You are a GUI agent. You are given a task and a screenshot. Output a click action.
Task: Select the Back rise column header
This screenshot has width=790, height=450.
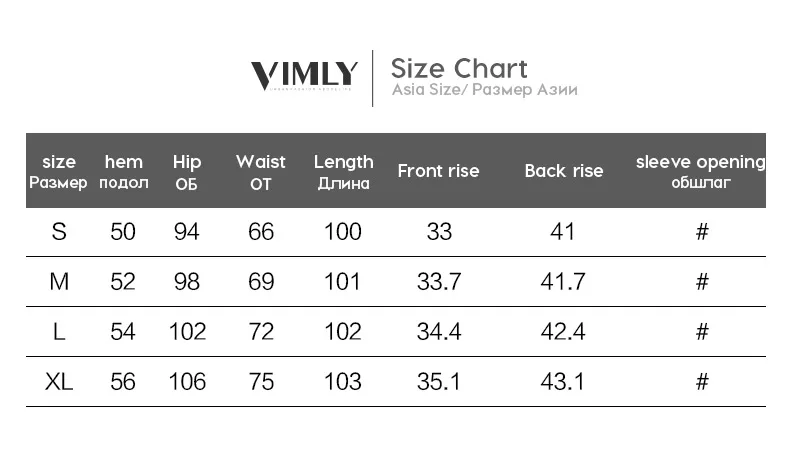pos(564,171)
